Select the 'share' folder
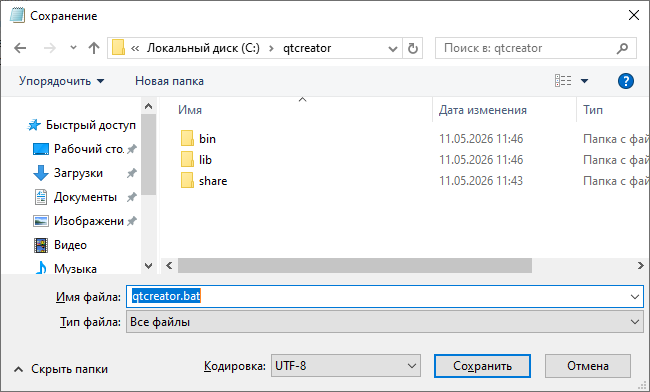The width and height of the screenshot is (650, 392). click(213, 181)
